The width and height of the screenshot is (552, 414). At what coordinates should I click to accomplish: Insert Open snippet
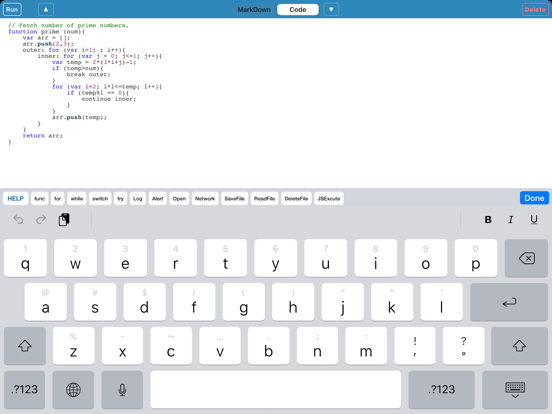[179, 199]
